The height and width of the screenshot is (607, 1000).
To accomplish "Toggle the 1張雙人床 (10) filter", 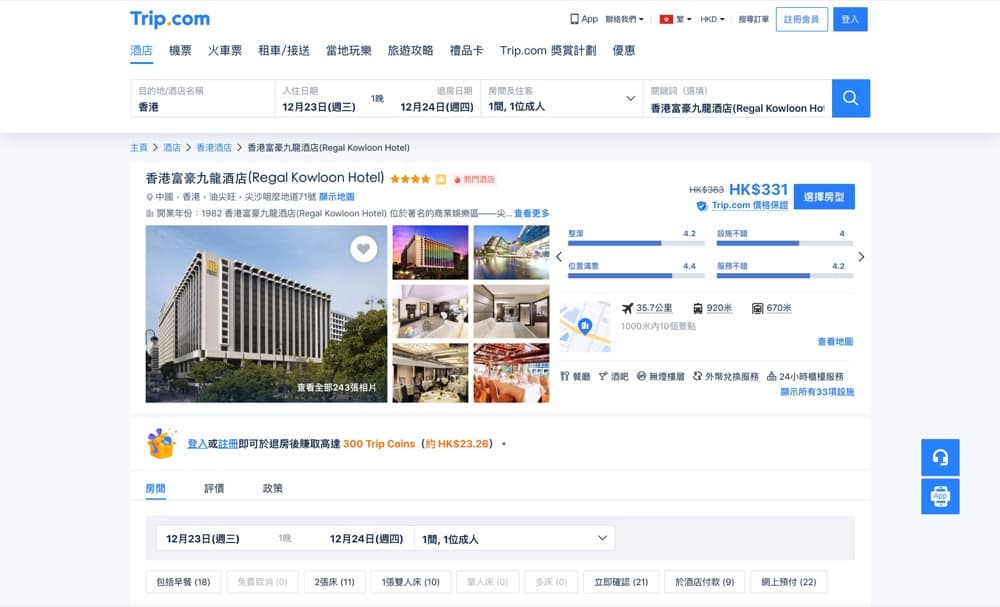I will point(411,582).
